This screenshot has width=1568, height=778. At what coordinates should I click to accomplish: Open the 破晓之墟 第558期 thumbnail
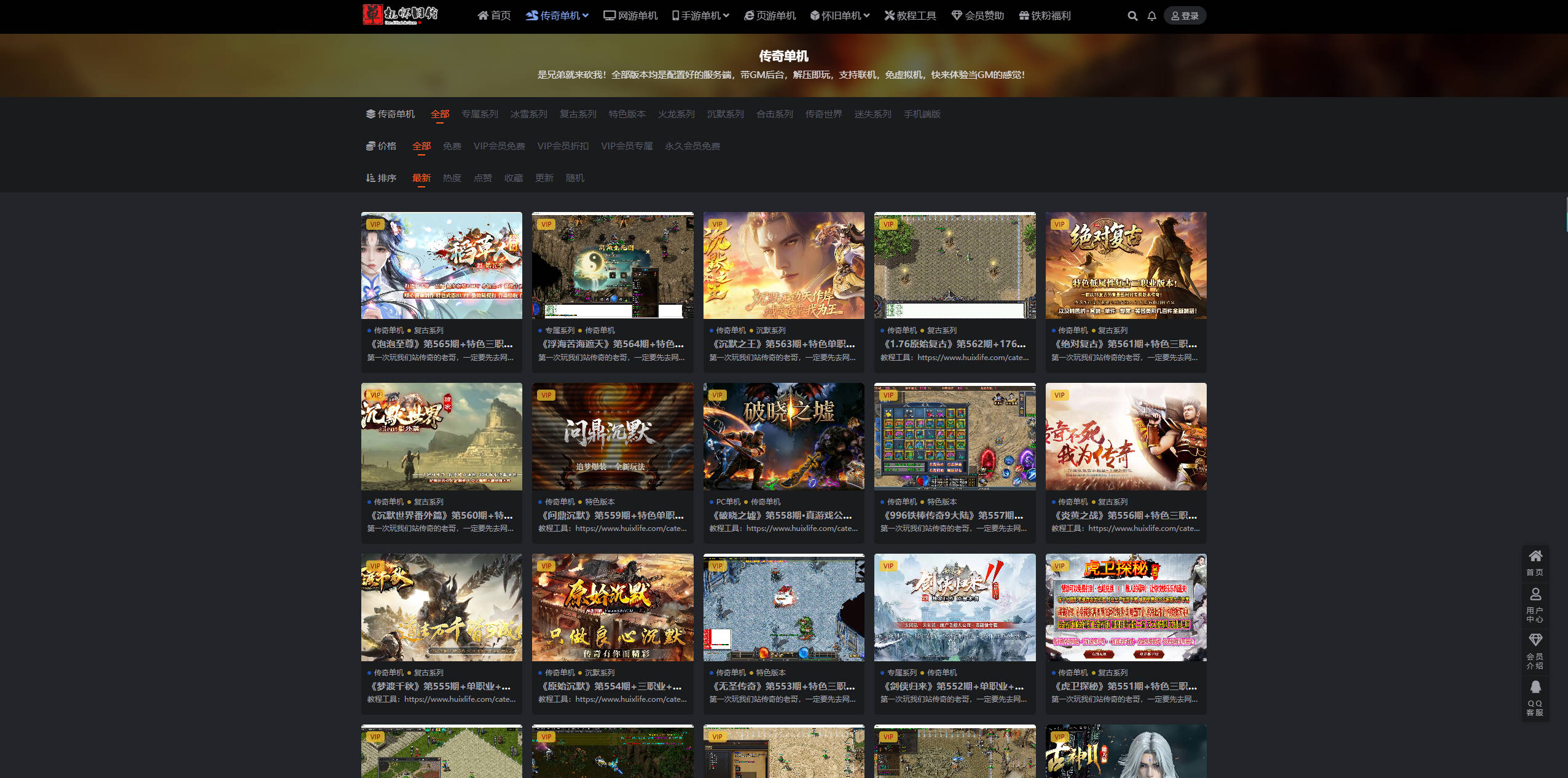(784, 436)
